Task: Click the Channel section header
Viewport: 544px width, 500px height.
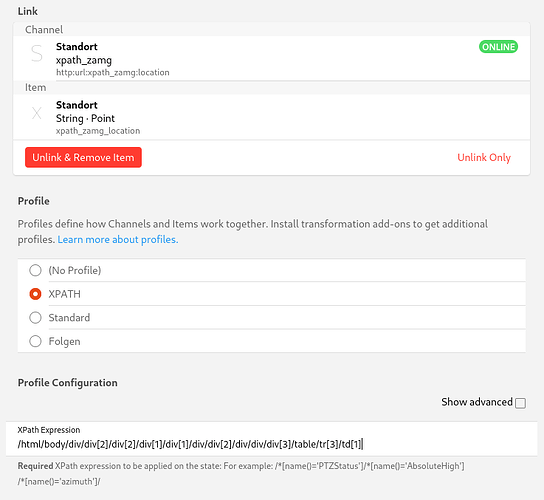Action: pyautogui.click(x=44, y=29)
